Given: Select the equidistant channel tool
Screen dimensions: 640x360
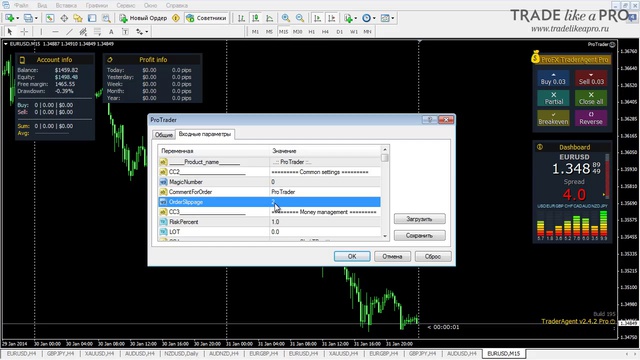Looking at the screenshot, I should [83, 31].
